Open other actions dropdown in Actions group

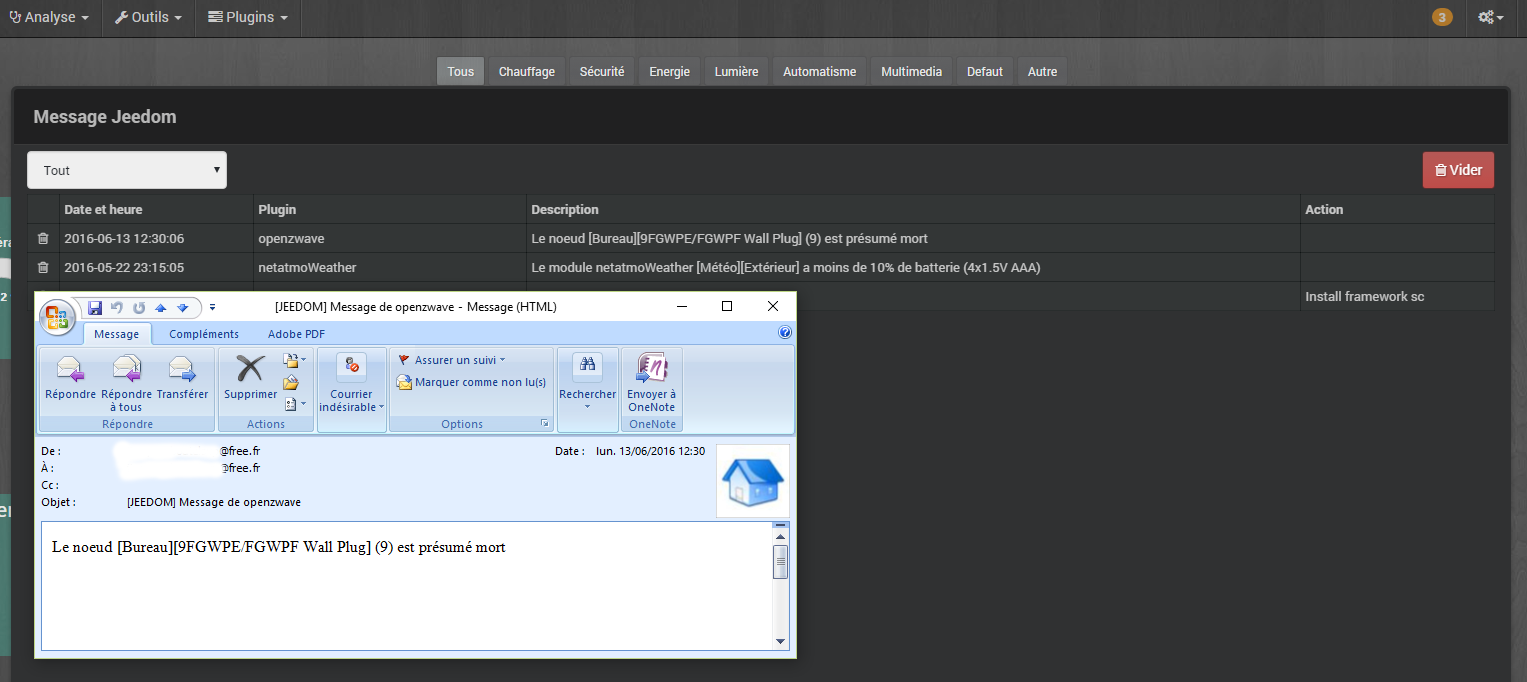(x=294, y=404)
